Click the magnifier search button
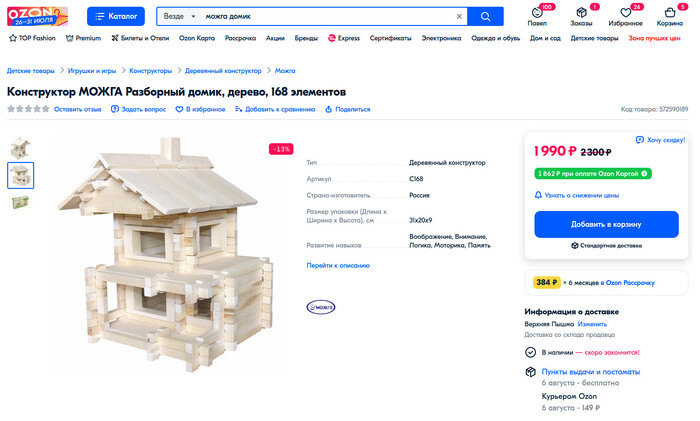 [485, 17]
